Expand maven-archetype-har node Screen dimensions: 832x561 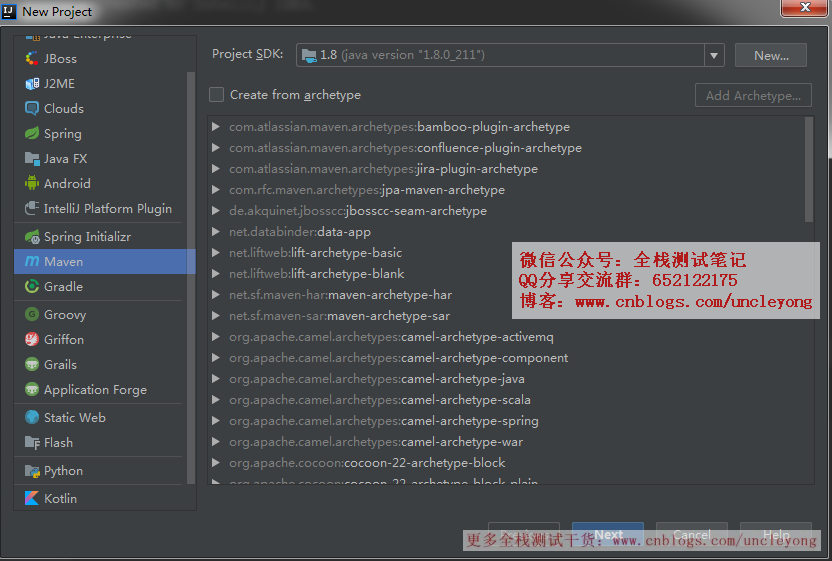(x=215, y=295)
